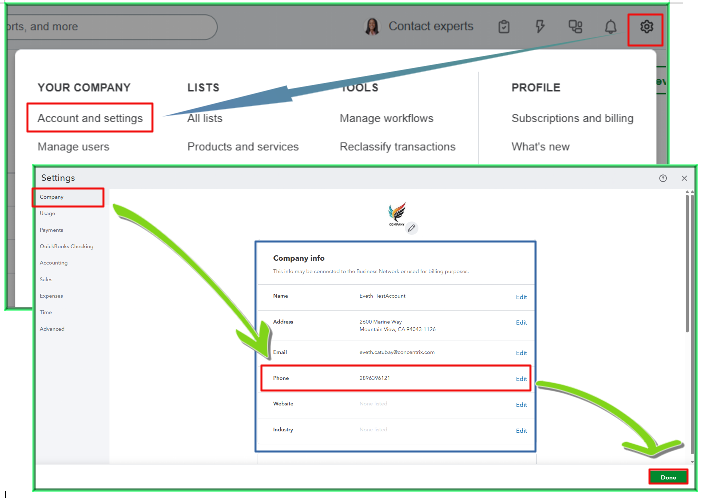The height and width of the screenshot is (498, 701).
Task: Click the scrollbar down arrow in Settings
Action: (692, 461)
